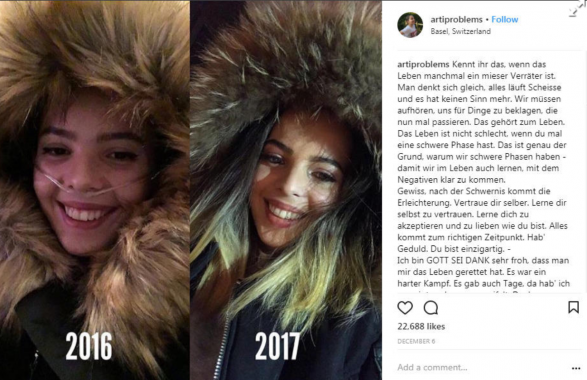Screen dimensions: 587x380
Task: Click caption line starting 'harter Kampf'
Action: (x=484, y=284)
